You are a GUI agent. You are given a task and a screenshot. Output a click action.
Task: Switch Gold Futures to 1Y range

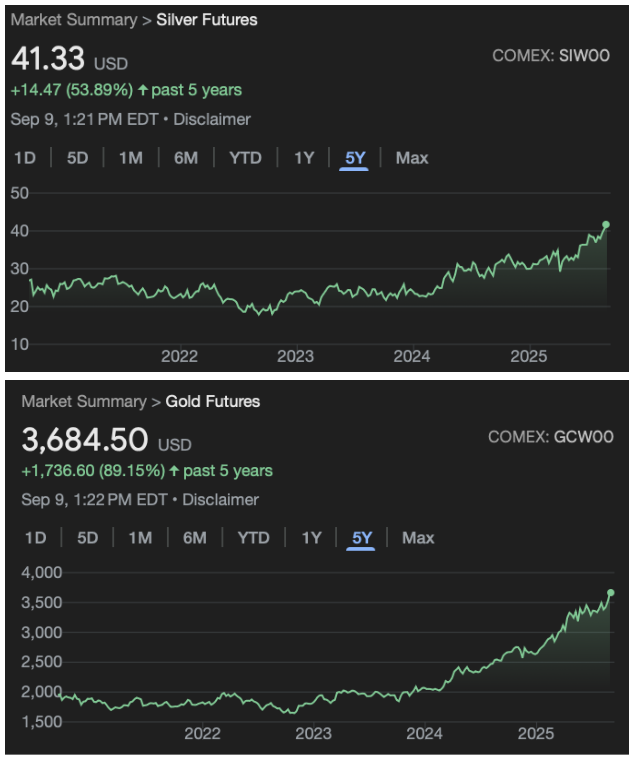(x=311, y=538)
